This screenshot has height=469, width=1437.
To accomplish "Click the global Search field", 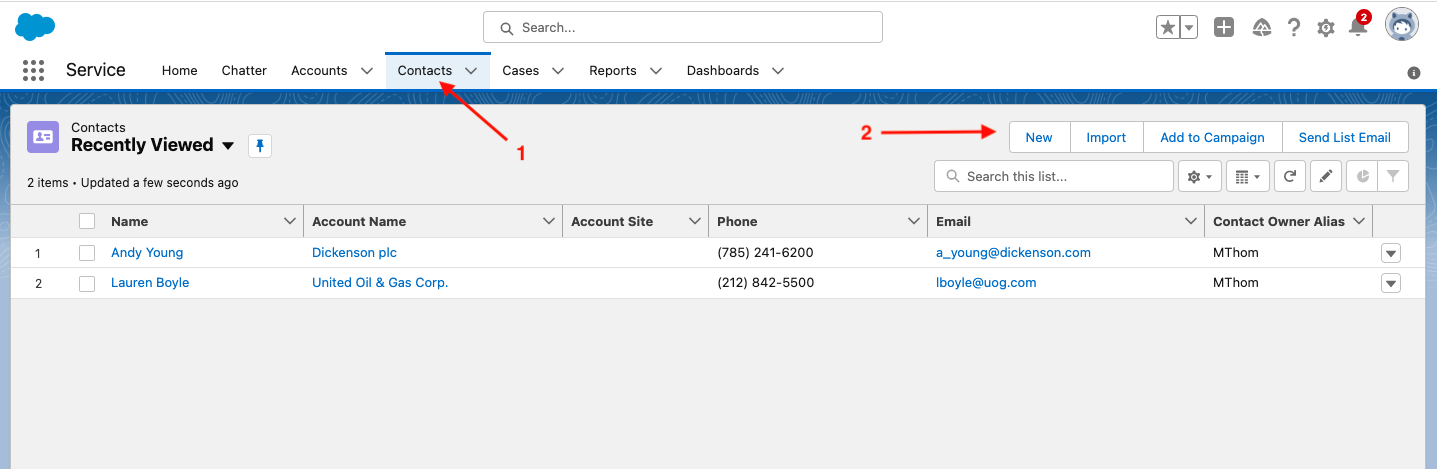I will coord(683,27).
